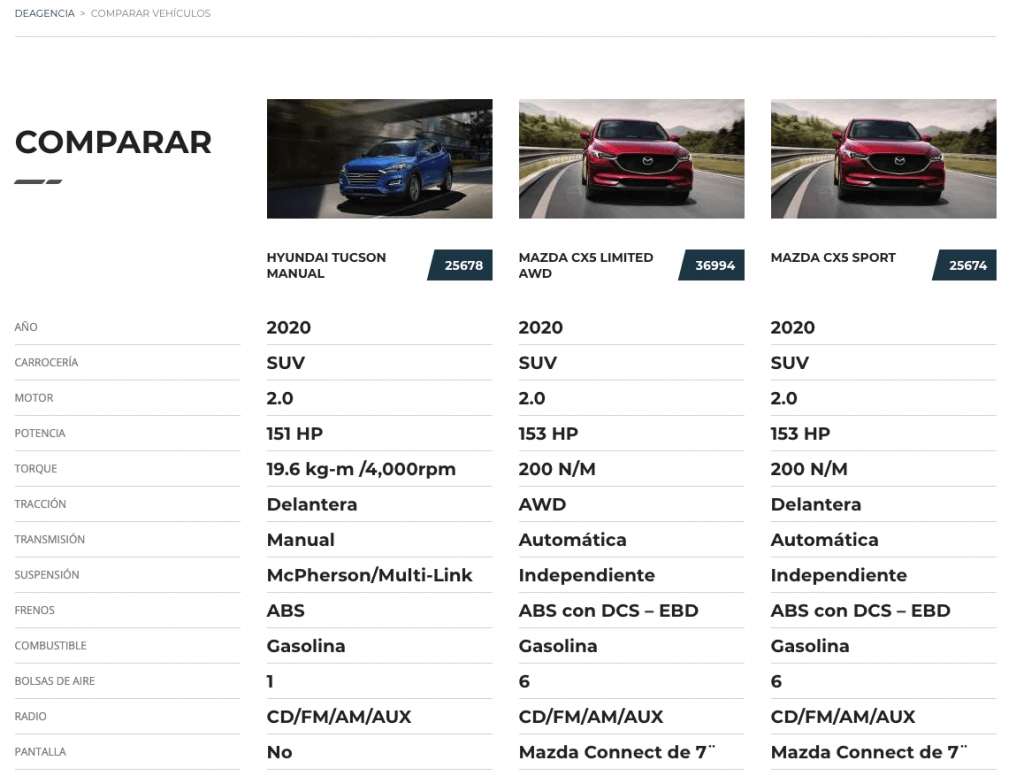The image size is (1024, 776).
Task: Click Automática for Mazda CX5 Sport
Action: tap(824, 540)
